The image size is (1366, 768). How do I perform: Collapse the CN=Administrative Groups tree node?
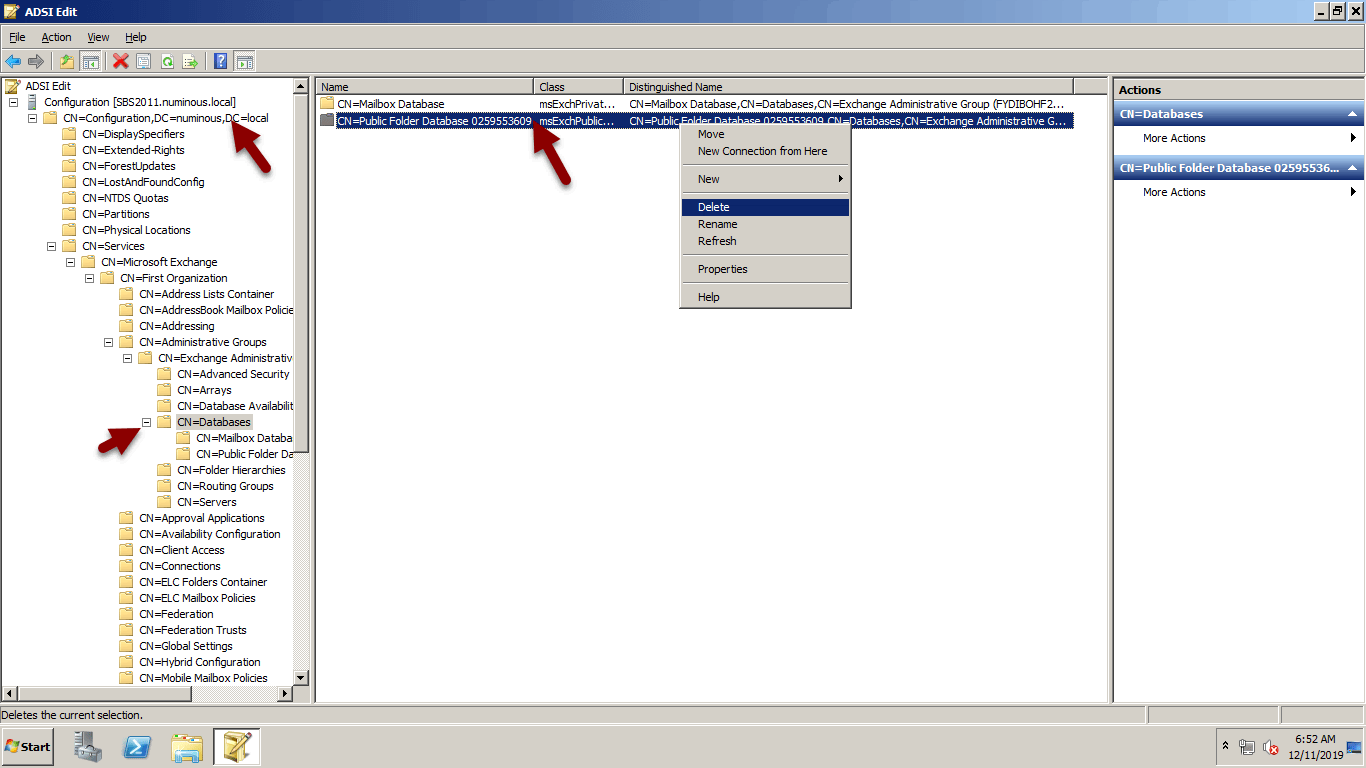coord(108,342)
